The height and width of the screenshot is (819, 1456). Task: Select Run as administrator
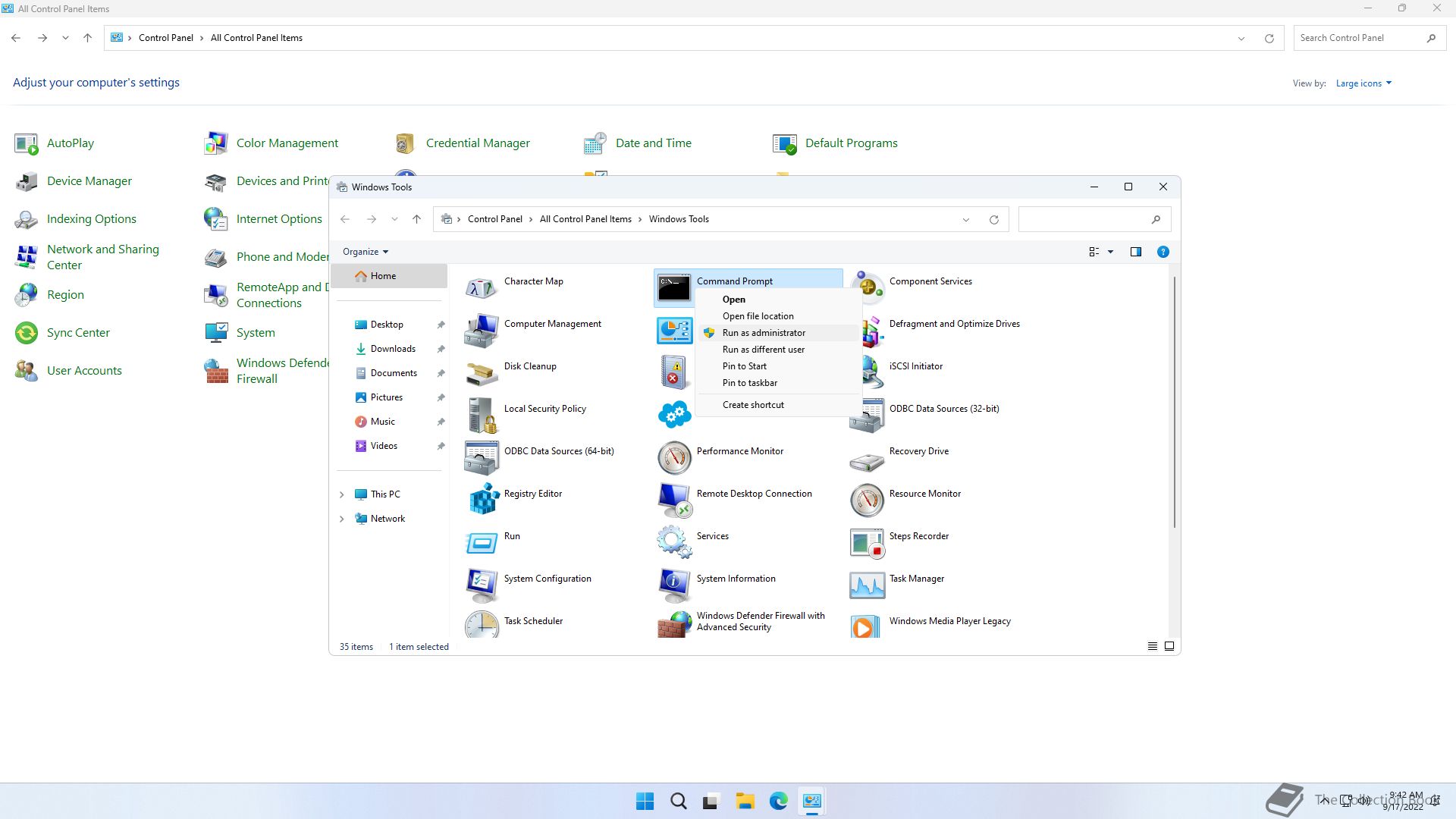[x=778, y=333]
